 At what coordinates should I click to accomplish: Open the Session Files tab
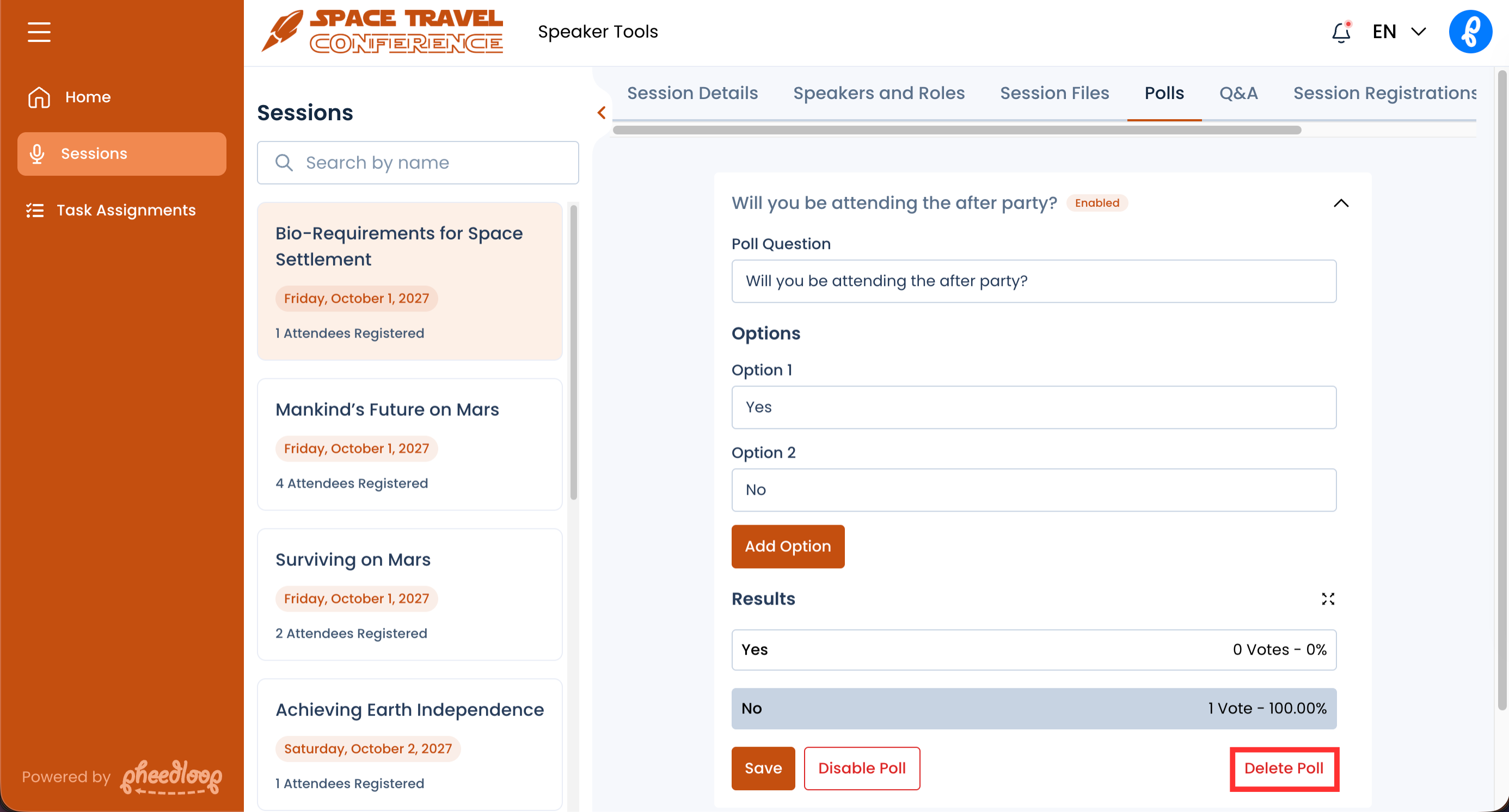click(1054, 93)
